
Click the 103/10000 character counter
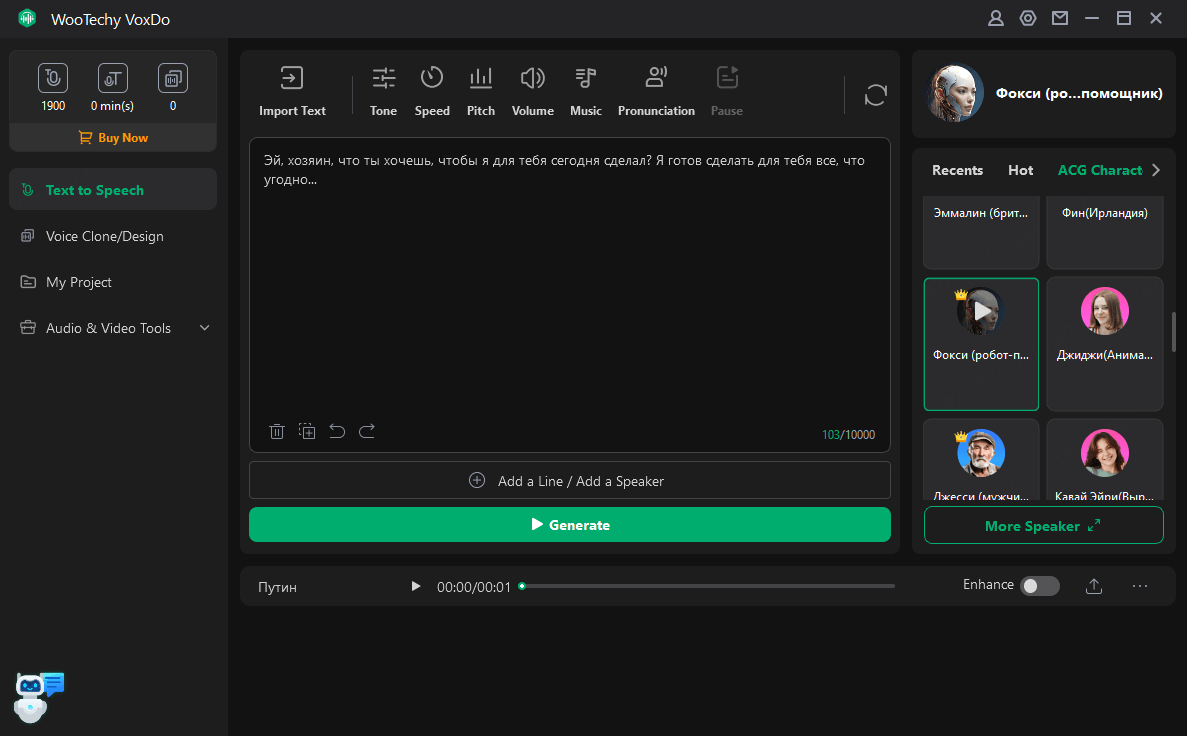tap(848, 435)
